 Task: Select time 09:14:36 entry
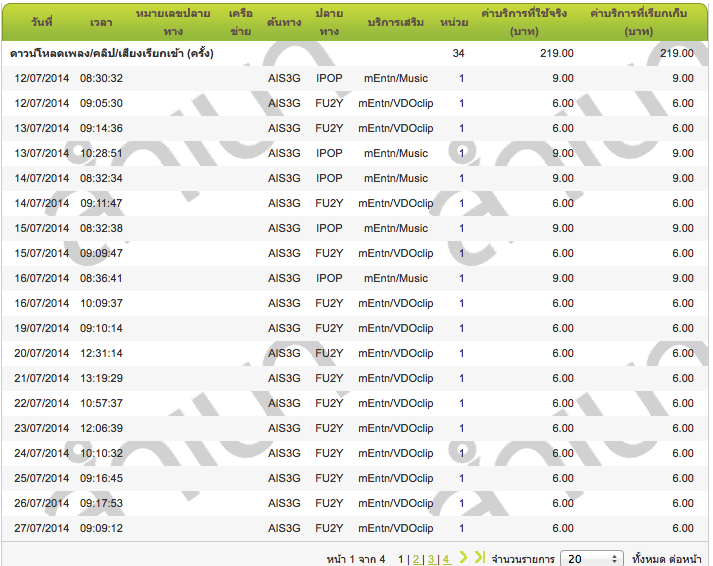[x=101, y=128]
